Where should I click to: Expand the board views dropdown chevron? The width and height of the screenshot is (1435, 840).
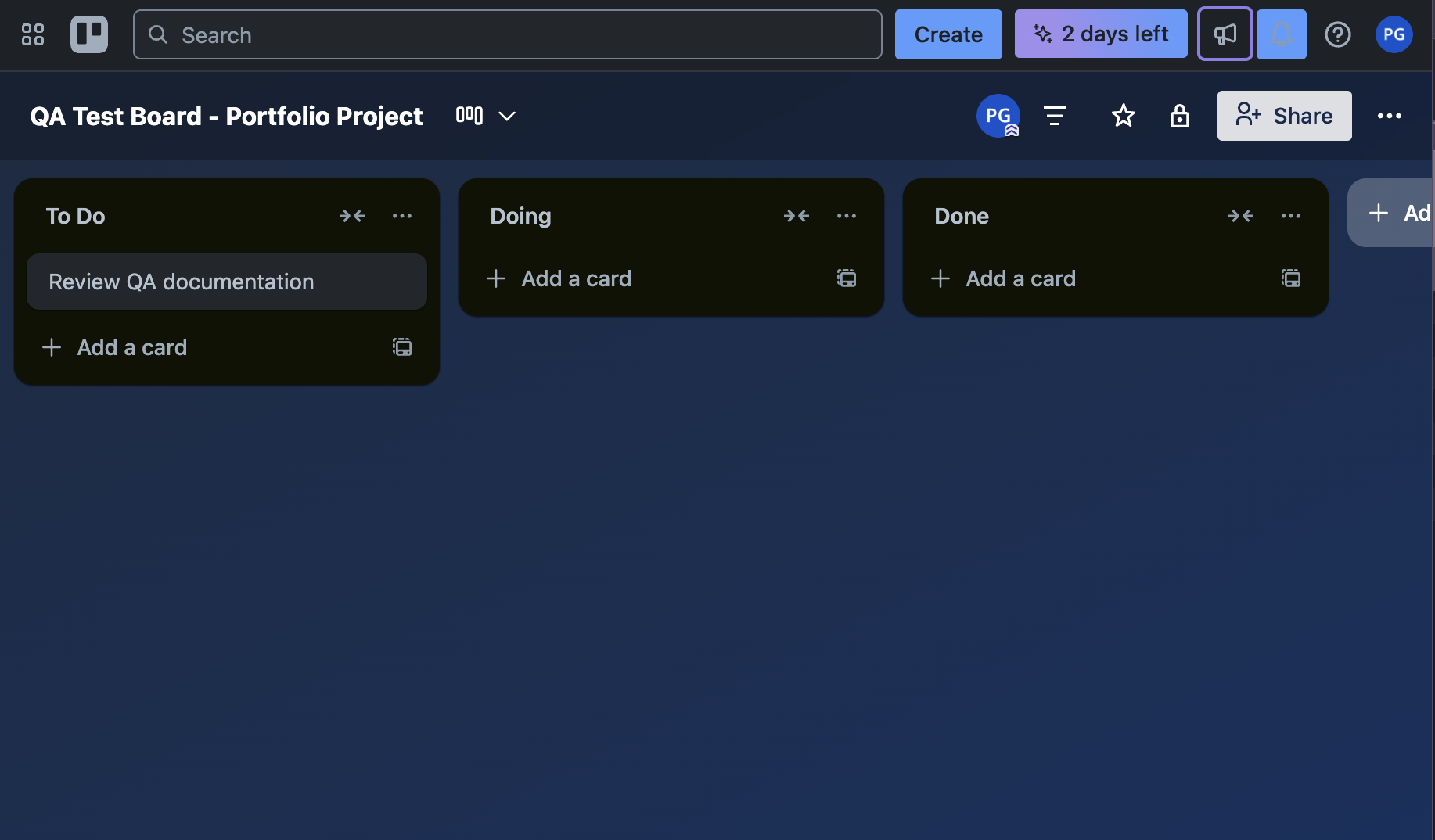tap(507, 116)
